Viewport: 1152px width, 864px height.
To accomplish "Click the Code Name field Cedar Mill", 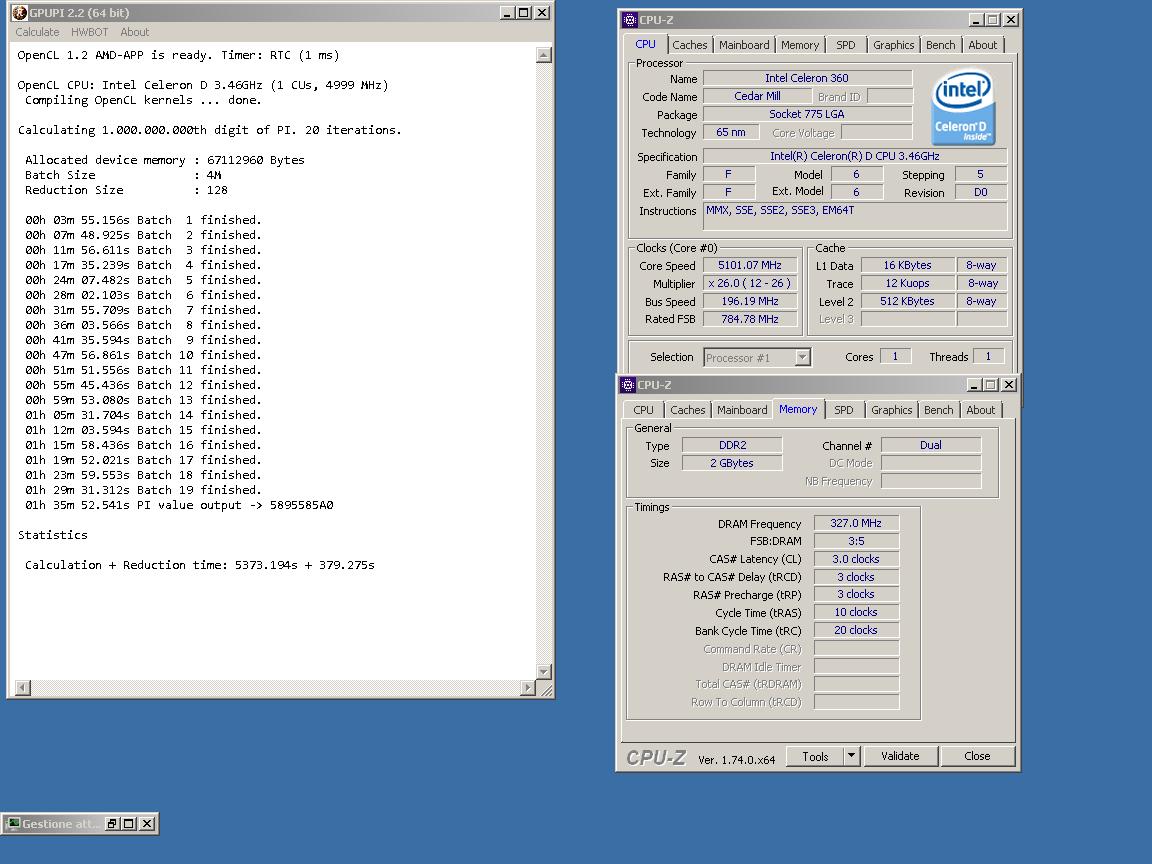I will (757, 96).
